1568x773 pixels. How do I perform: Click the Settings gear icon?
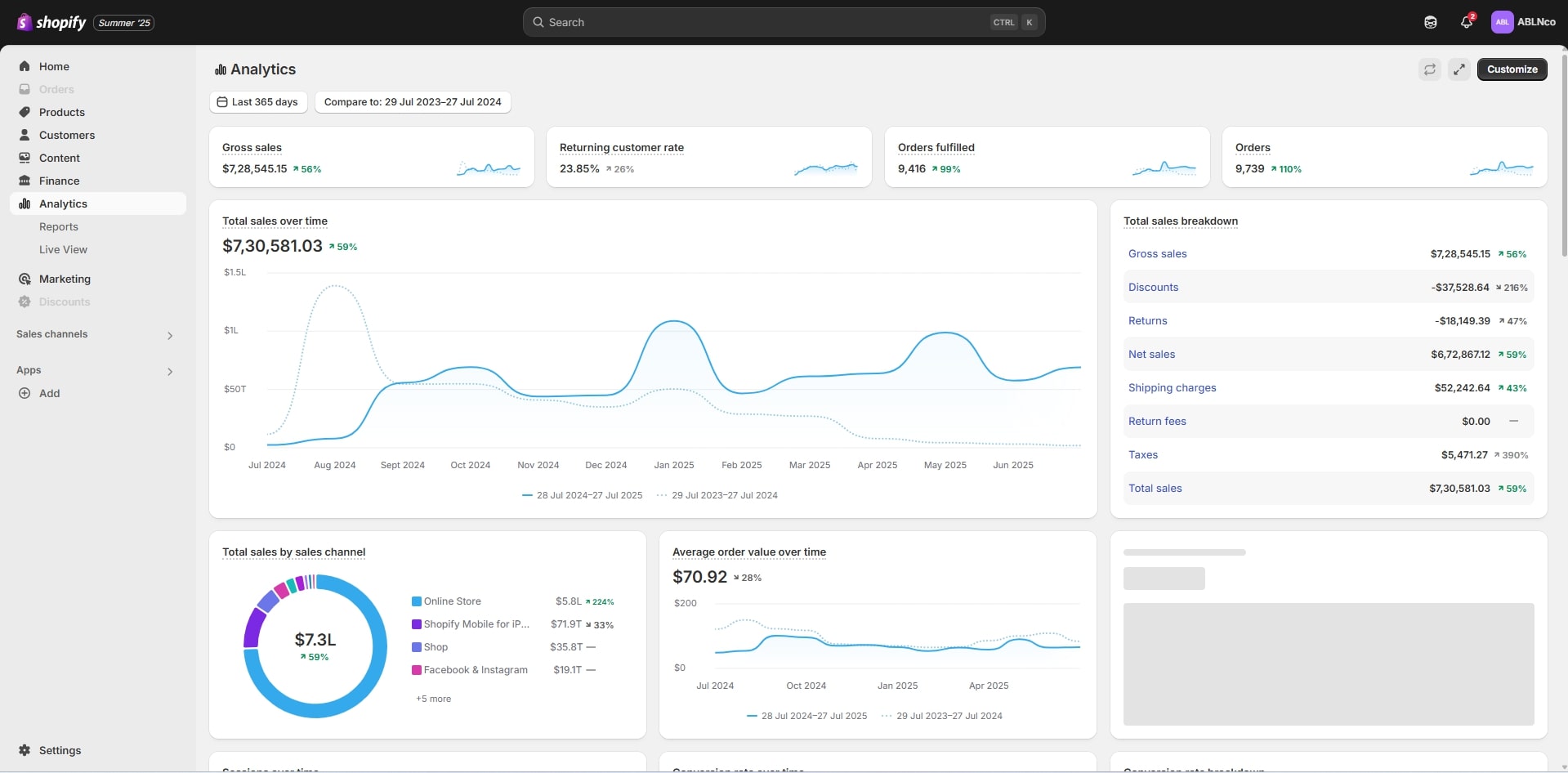tap(25, 750)
